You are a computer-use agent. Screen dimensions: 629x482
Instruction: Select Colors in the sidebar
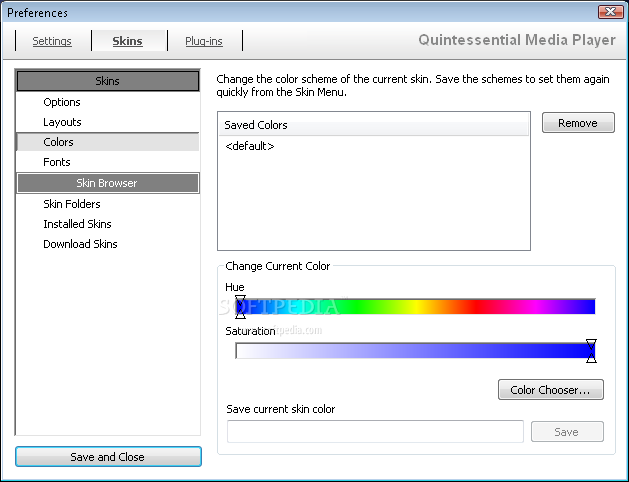tap(108, 142)
